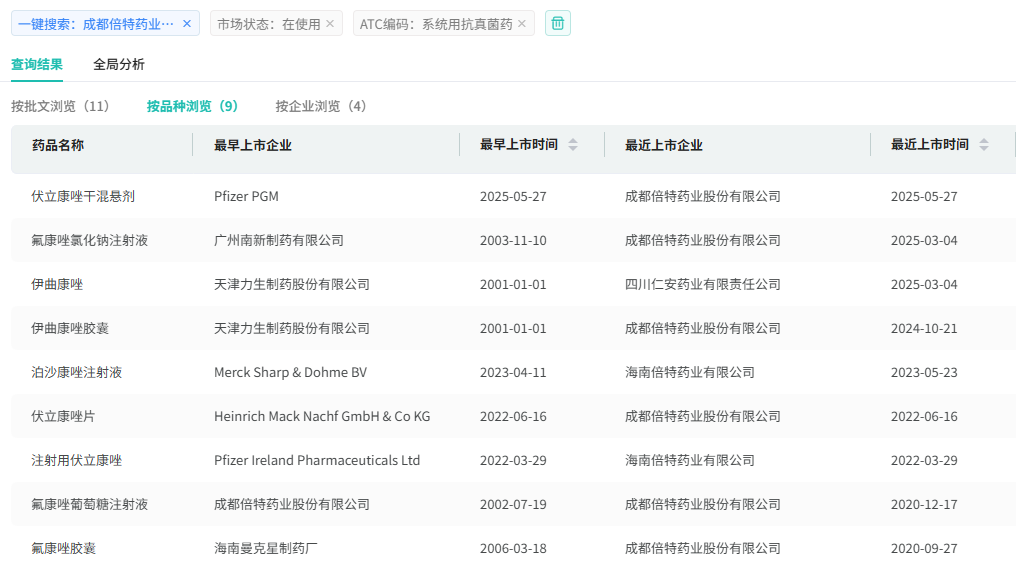Click the 药品名称 column header

click(x=58, y=145)
